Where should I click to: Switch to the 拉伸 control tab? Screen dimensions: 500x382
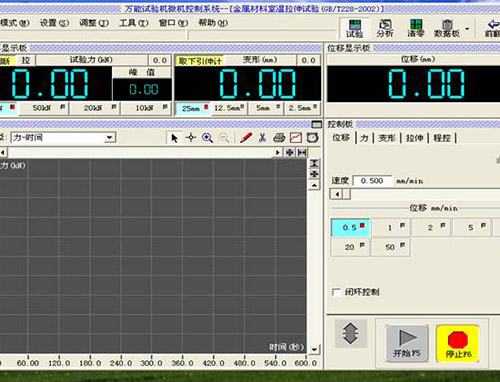coord(414,138)
